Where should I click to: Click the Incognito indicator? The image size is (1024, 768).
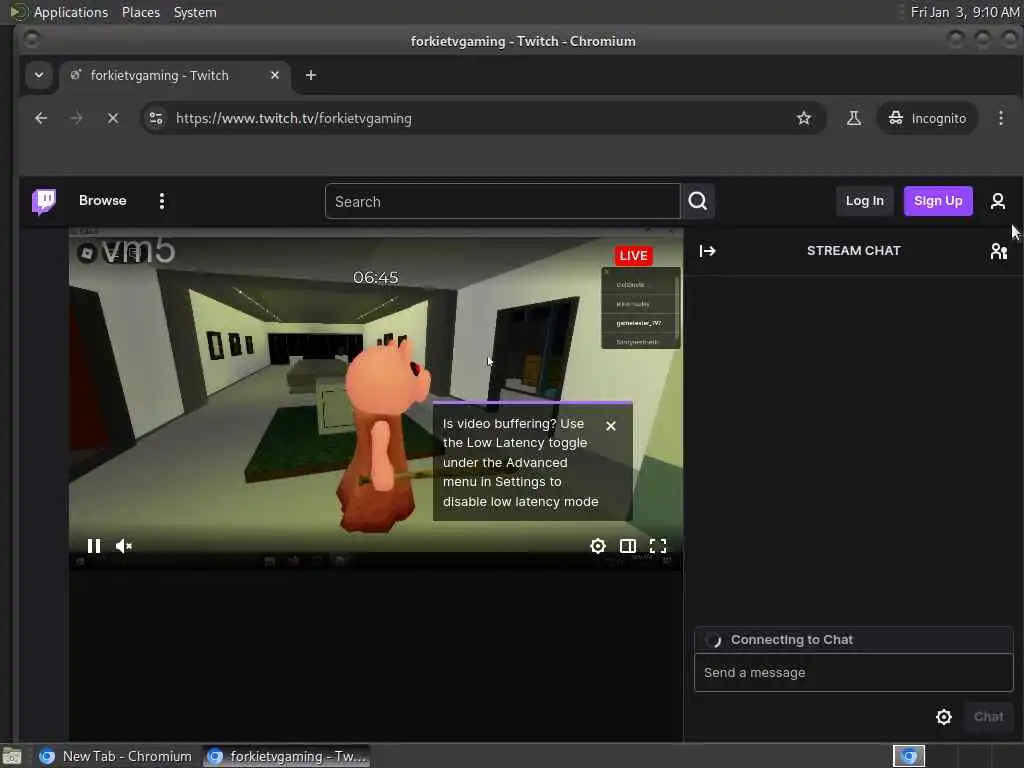pyautogui.click(x=927, y=118)
